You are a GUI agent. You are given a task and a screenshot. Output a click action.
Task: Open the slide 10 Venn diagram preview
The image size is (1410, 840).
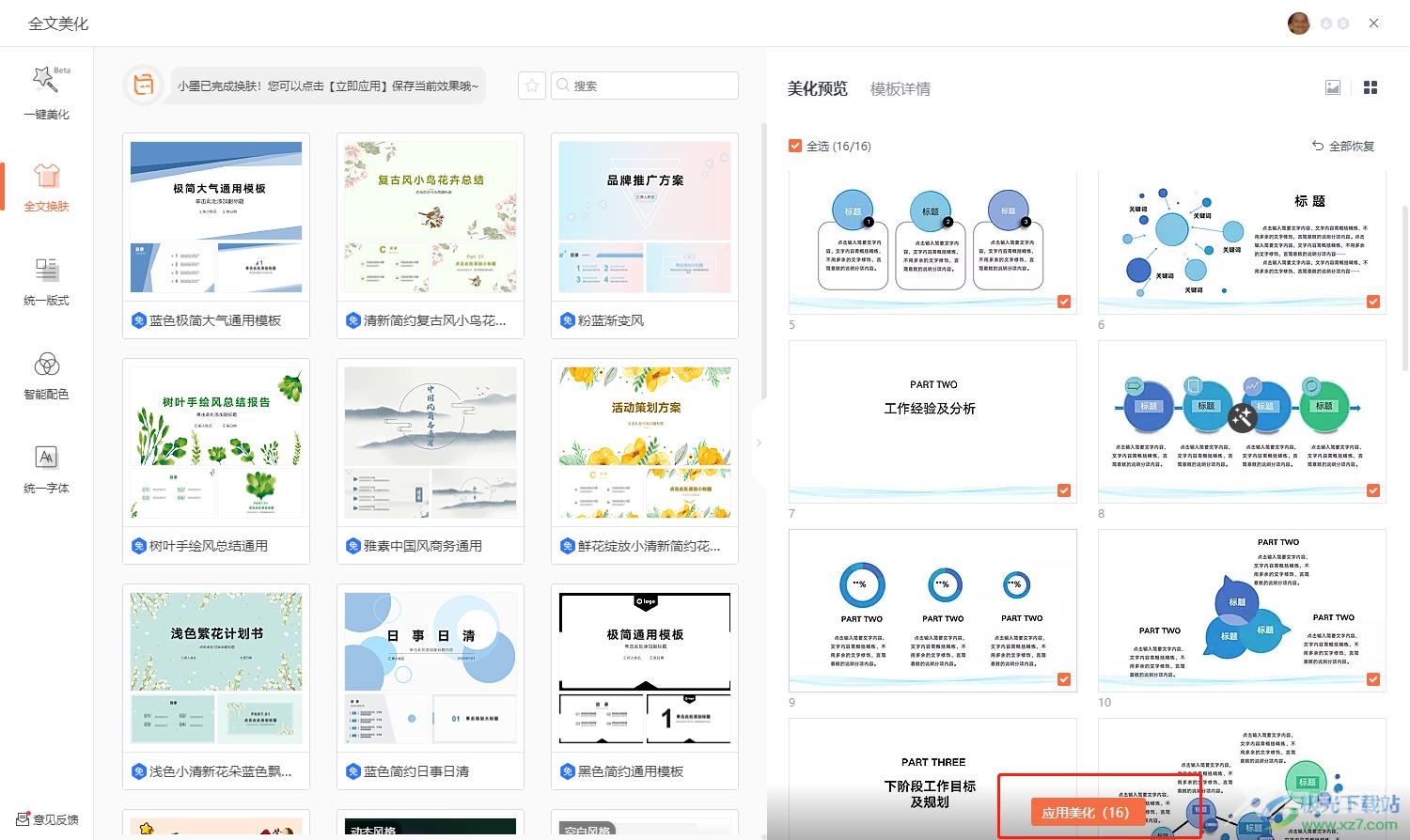coord(1242,610)
